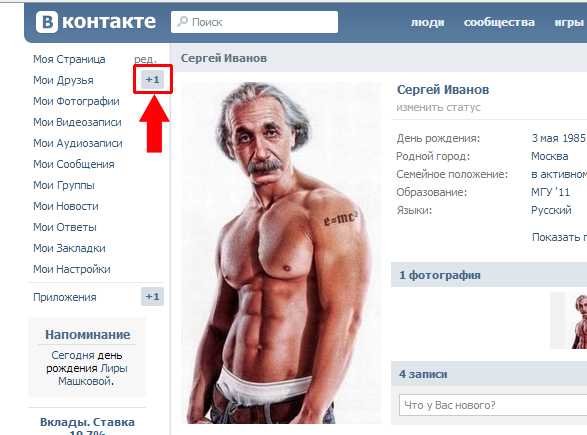Open люди in the top menu
The height and width of the screenshot is (435, 587).
428,22
